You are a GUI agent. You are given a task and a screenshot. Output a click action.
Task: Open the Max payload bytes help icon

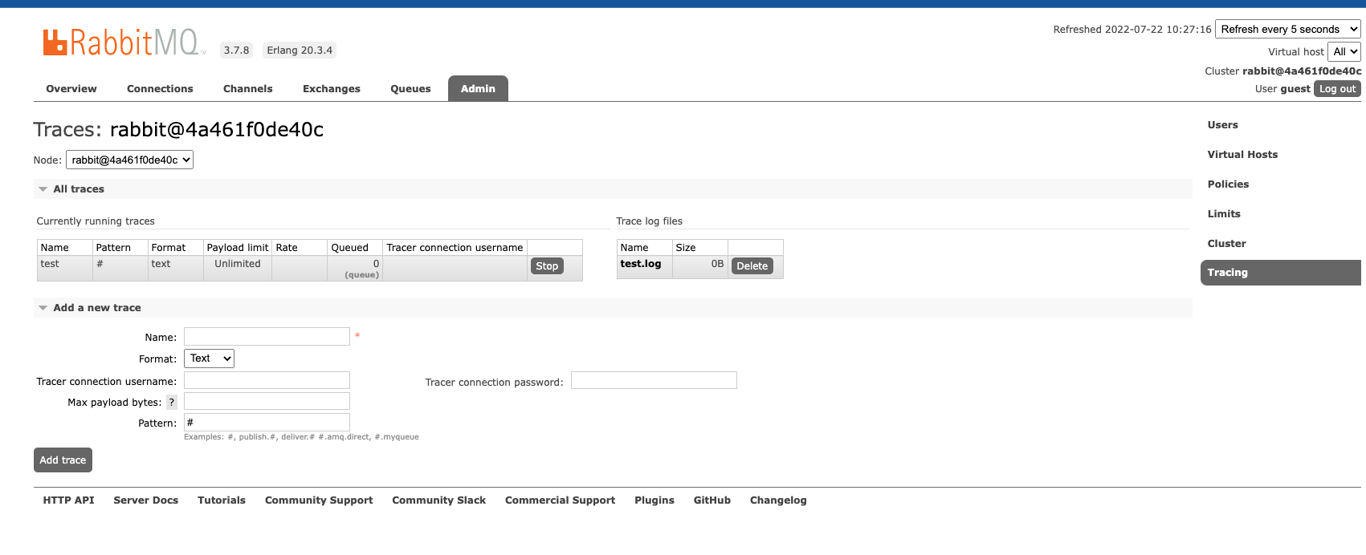point(172,403)
